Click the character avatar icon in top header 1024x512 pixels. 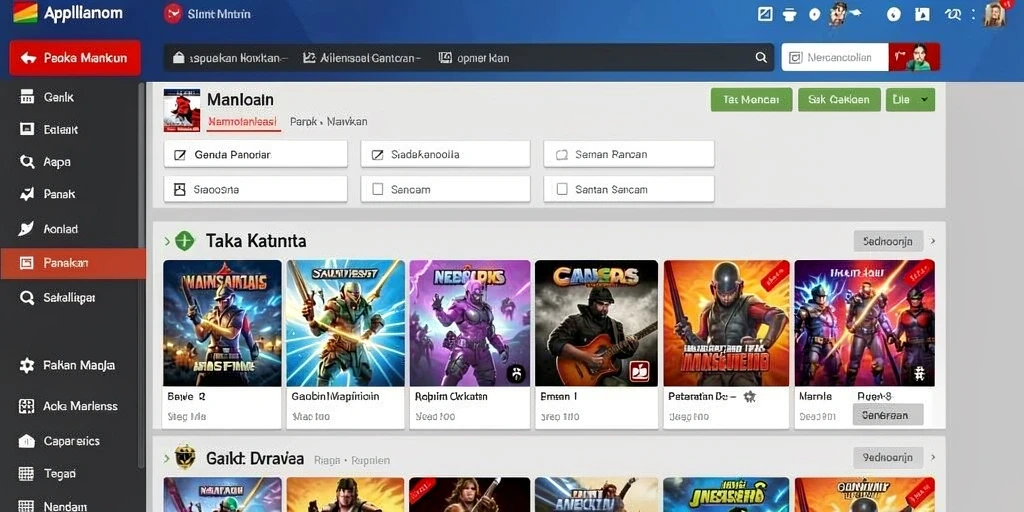coord(839,14)
